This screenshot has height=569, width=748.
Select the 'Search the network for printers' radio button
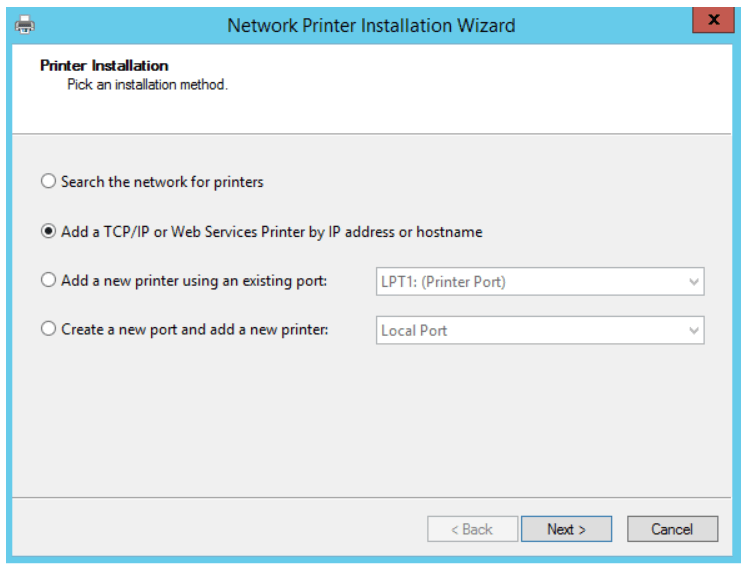pyautogui.click(x=49, y=182)
